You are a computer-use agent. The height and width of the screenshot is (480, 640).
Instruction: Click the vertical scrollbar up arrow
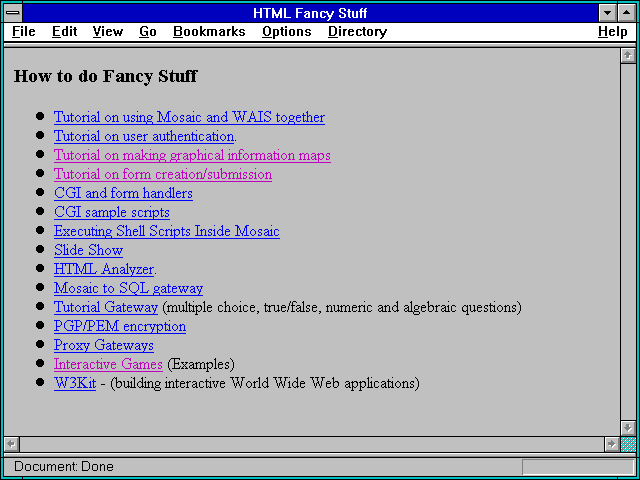628,56
